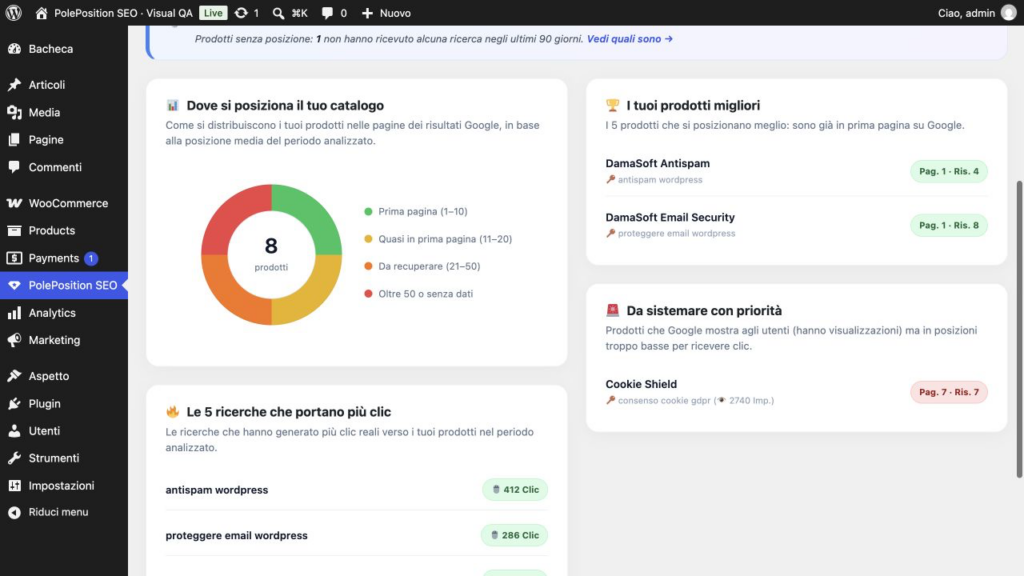Click the DamaSoft Antispam product name

(x=658, y=163)
